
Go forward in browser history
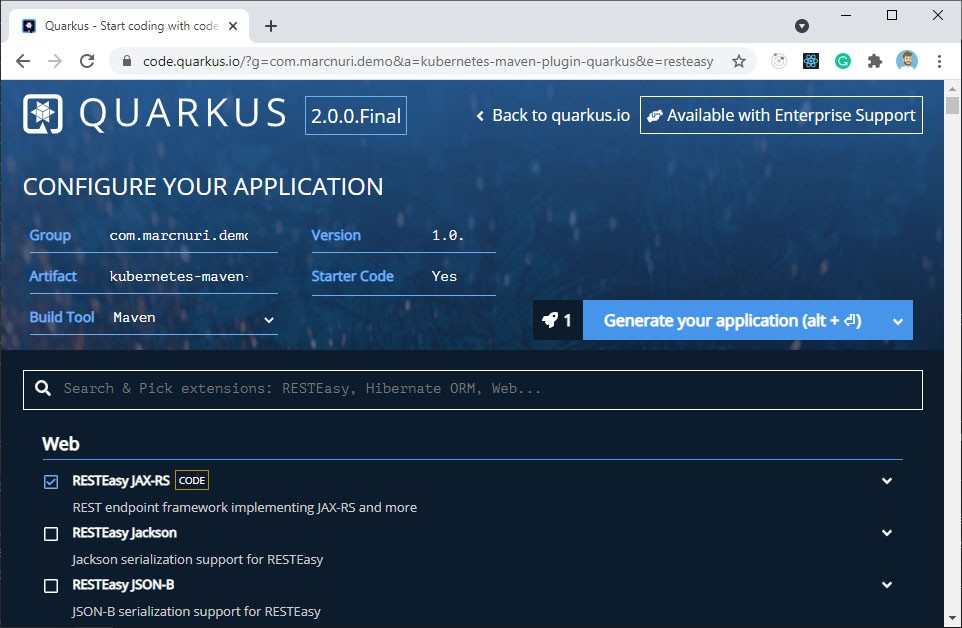(55, 61)
